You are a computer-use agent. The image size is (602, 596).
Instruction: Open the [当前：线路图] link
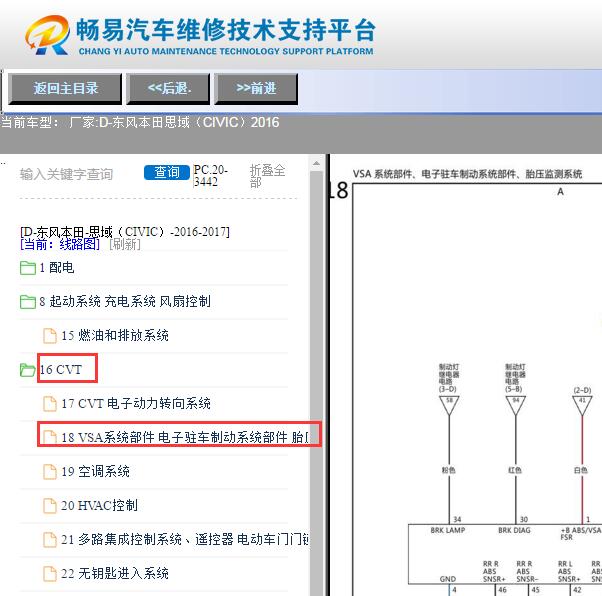pyautogui.click(x=60, y=244)
